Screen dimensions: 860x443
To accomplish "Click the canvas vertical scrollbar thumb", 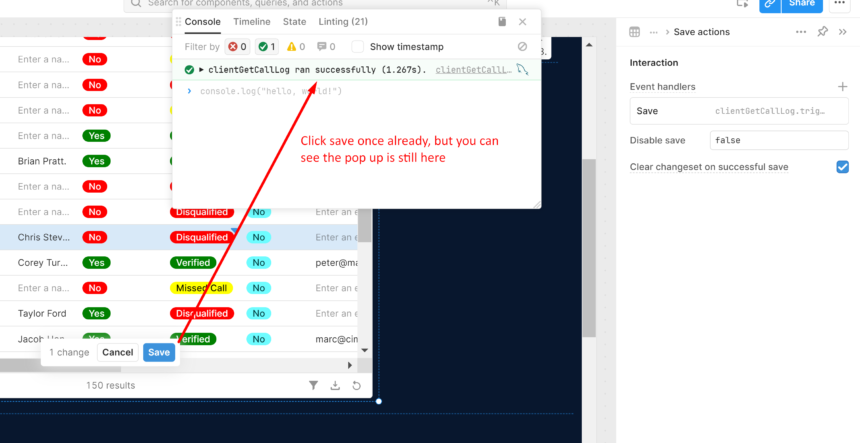I will click(x=589, y=248).
